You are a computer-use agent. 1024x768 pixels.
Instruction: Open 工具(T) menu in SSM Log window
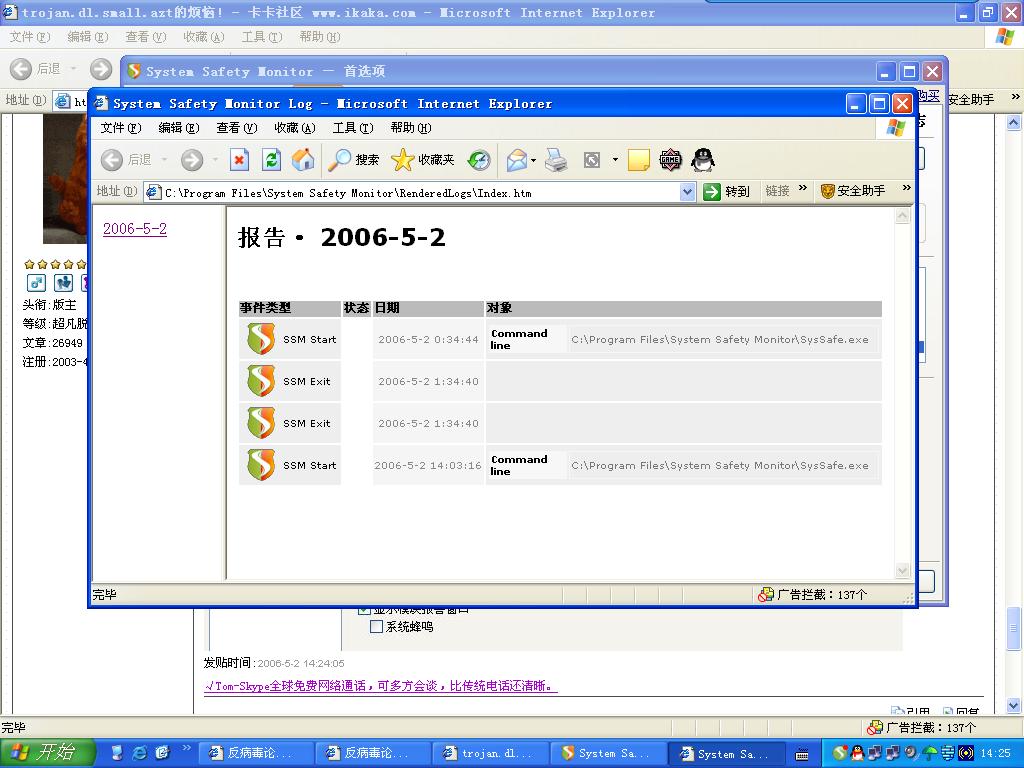click(353, 128)
